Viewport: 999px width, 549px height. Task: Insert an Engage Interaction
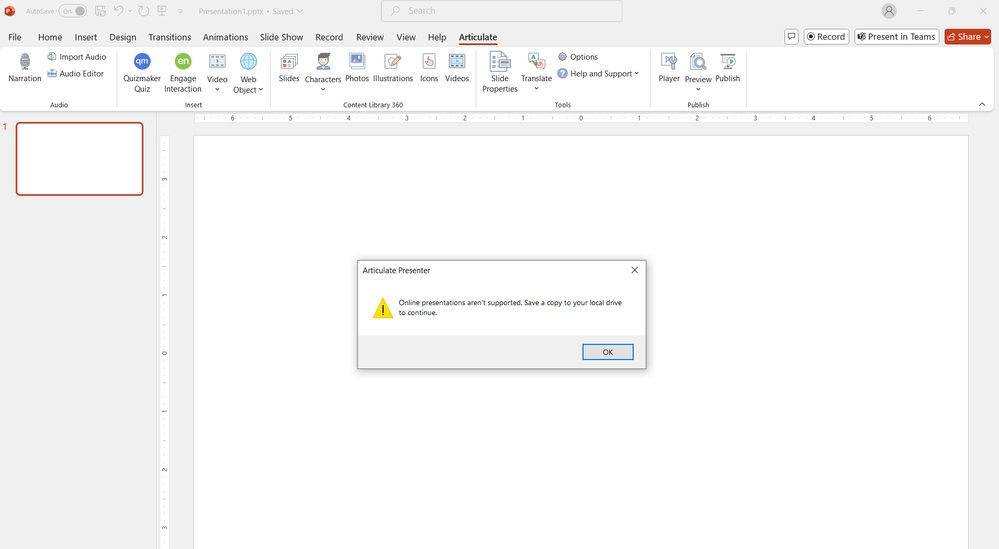tap(183, 73)
